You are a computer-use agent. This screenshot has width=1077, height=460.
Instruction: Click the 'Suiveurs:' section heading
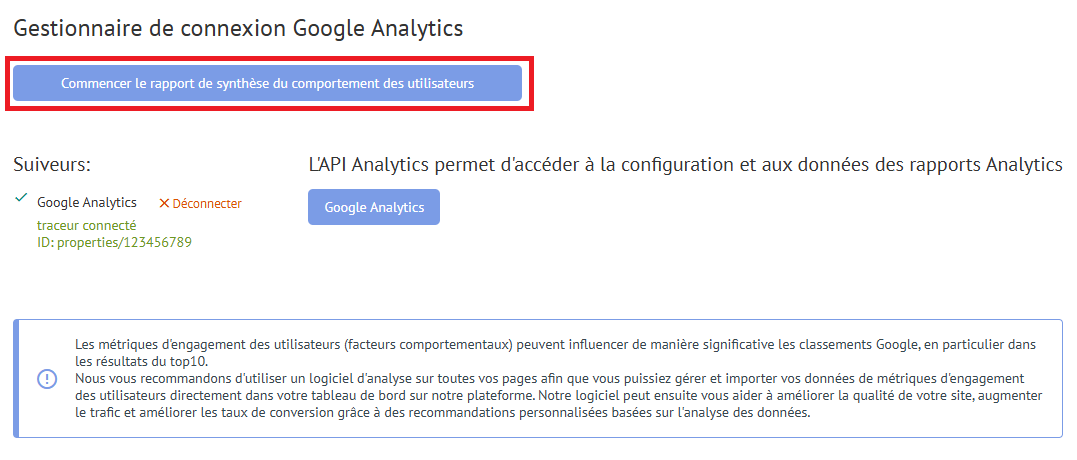[52, 165]
